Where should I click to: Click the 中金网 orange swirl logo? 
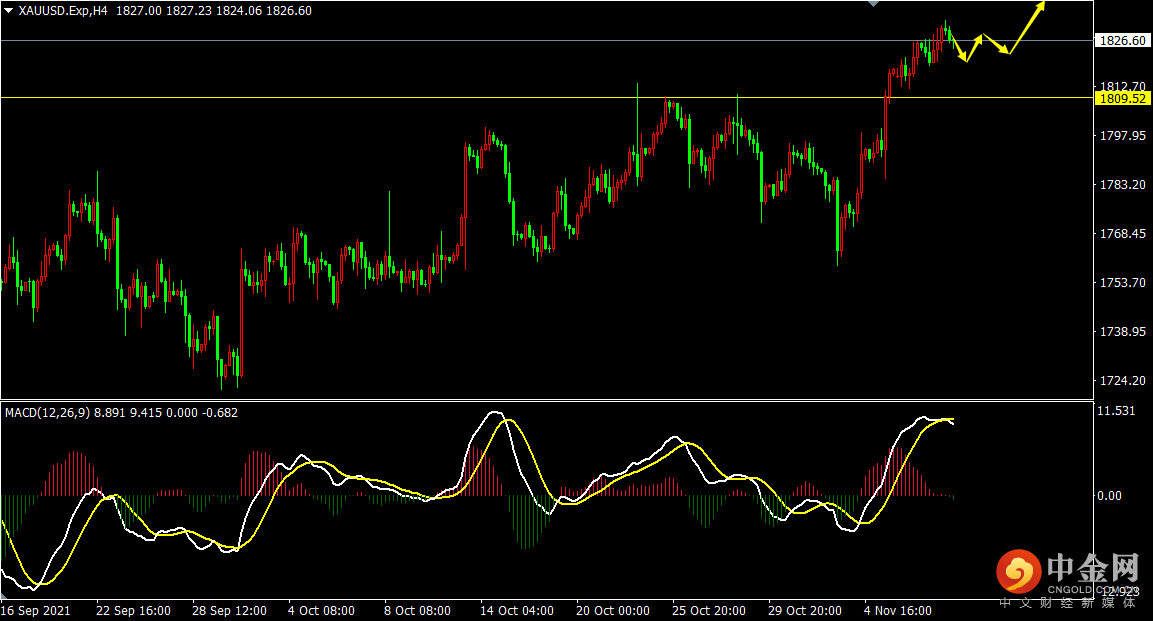pyautogui.click(x=1018, y=571)
